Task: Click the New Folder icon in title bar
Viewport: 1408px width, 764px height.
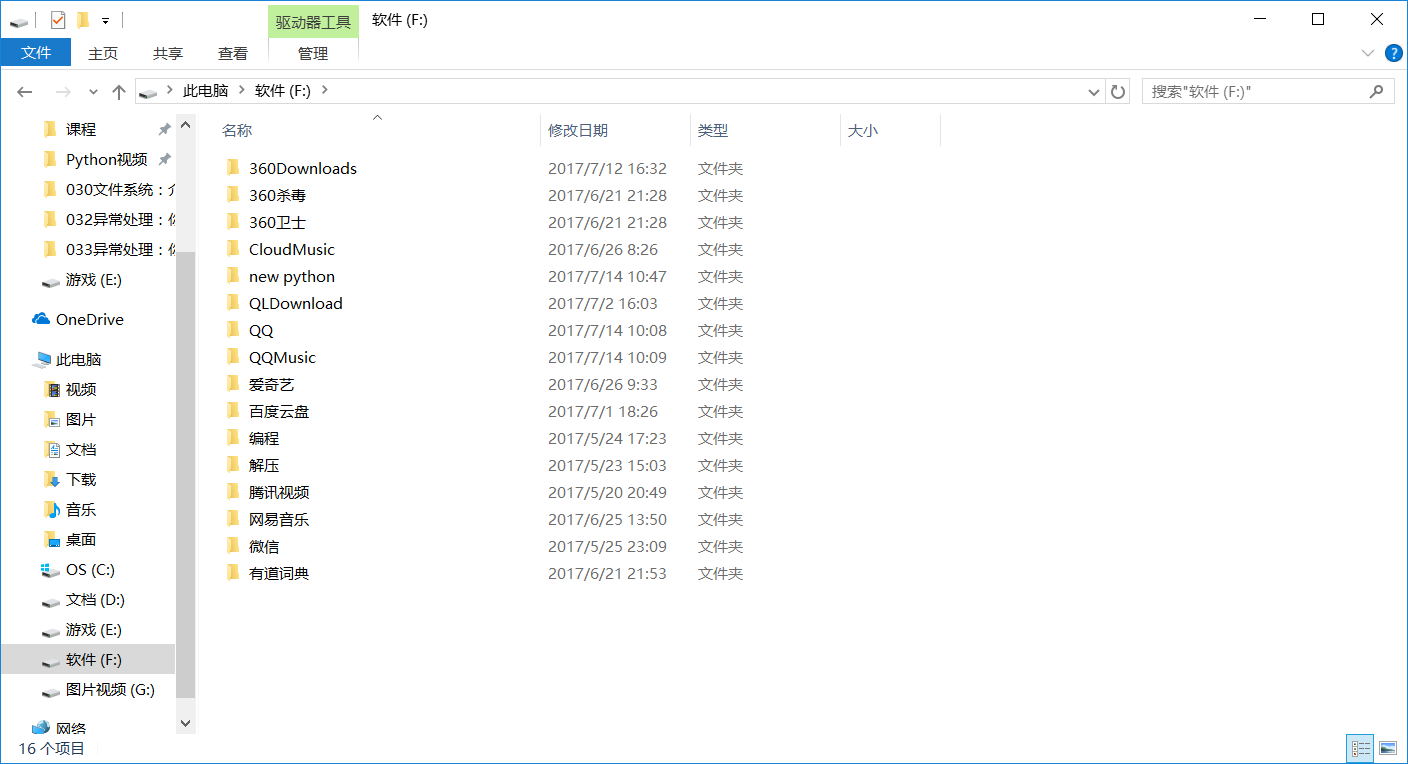Action: point(83,20)
